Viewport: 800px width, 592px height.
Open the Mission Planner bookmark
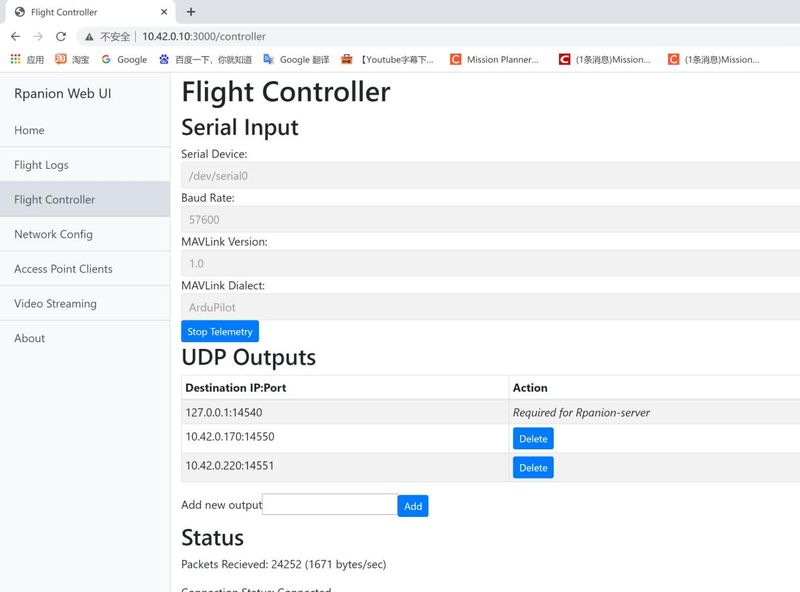click(x=494, y=60)
